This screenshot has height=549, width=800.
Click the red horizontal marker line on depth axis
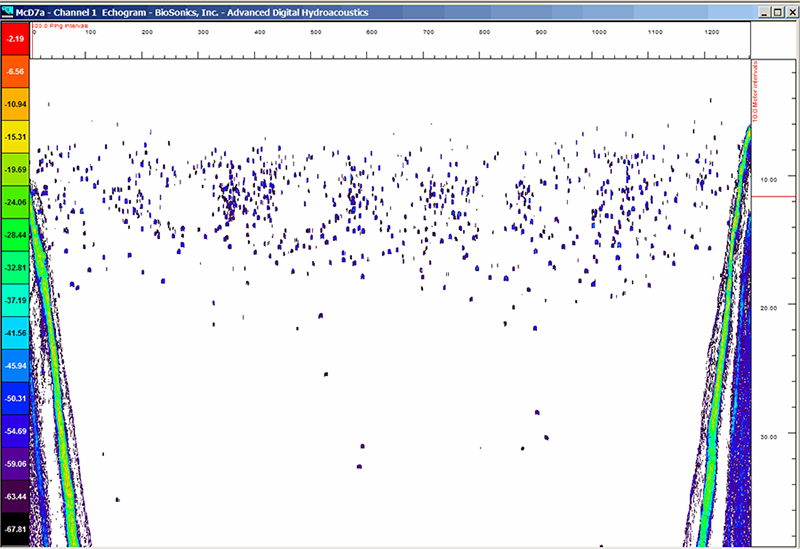(773, 197)
